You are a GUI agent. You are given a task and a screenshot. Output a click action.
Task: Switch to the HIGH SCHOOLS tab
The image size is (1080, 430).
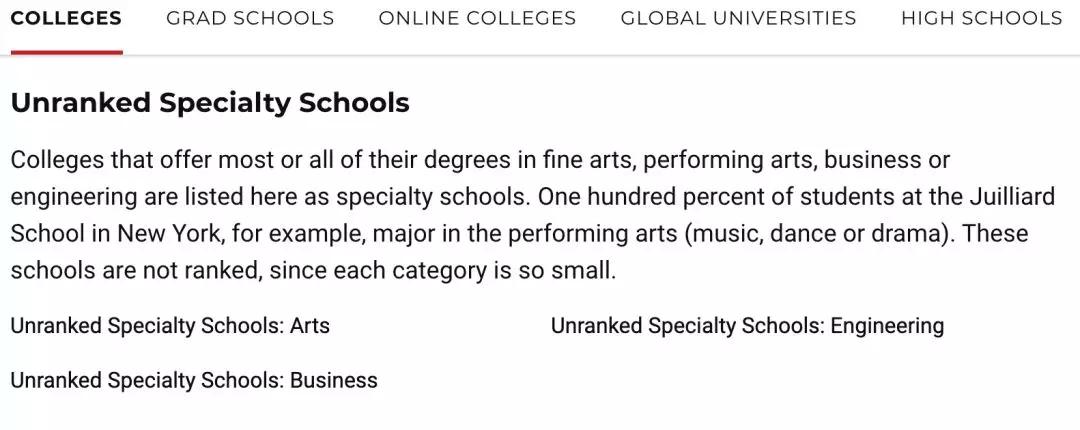pos(982,18)
